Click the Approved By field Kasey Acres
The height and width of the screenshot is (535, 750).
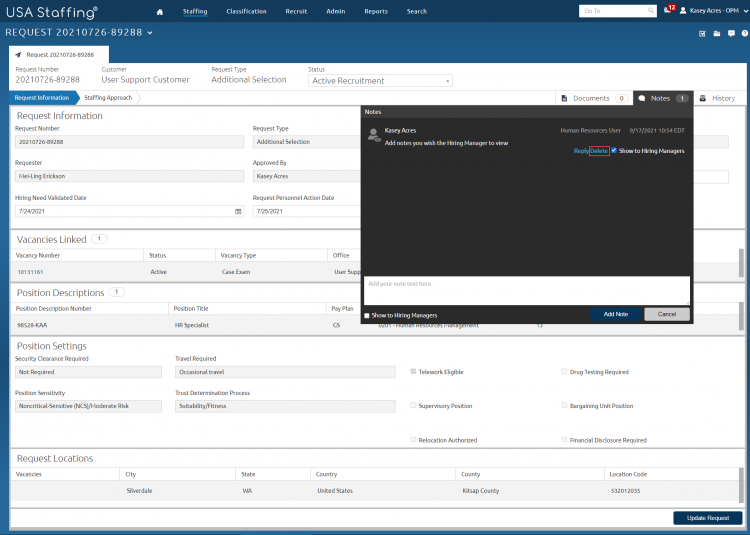(307, 176)
